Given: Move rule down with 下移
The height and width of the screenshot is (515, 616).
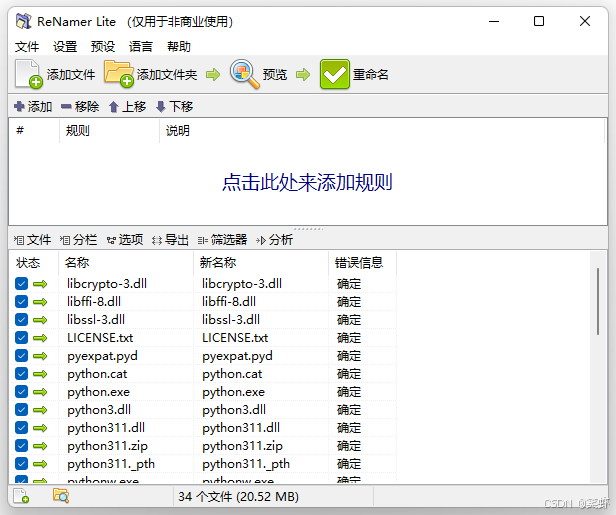Looking at the screenshot, I should click(174, 106).
